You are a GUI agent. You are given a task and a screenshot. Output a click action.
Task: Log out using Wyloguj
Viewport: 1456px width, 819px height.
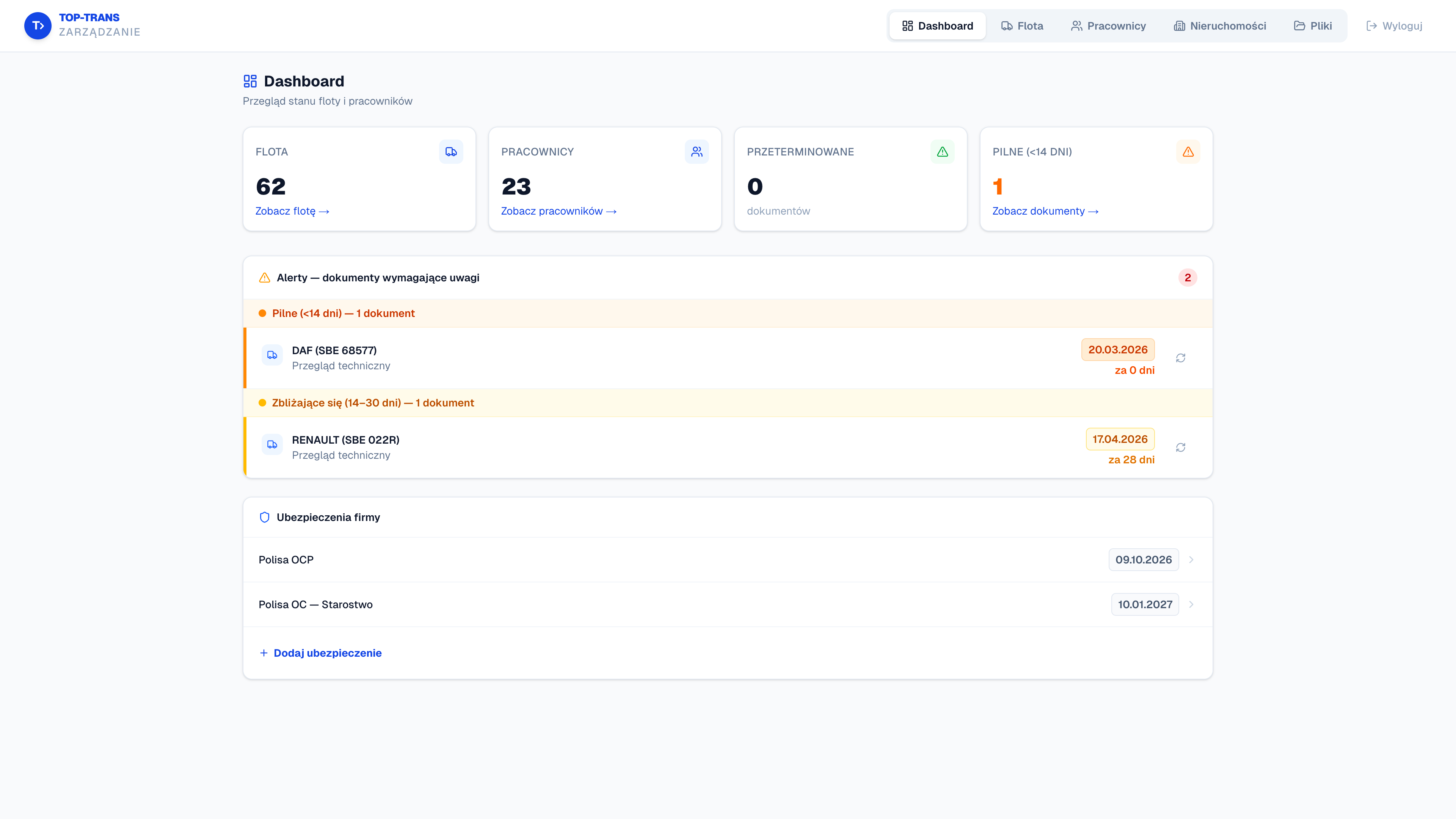[x=1394, y=26]
